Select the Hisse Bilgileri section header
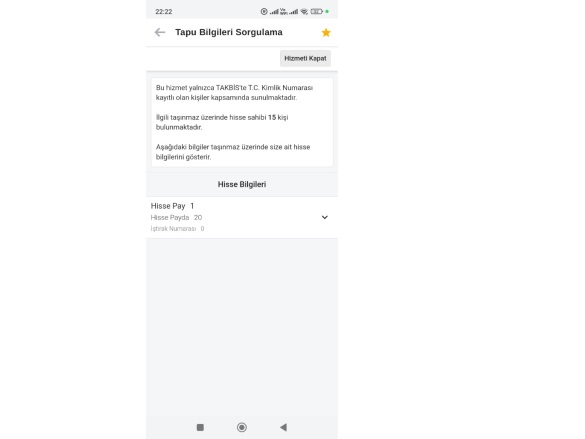 click(x=242, y=184)
